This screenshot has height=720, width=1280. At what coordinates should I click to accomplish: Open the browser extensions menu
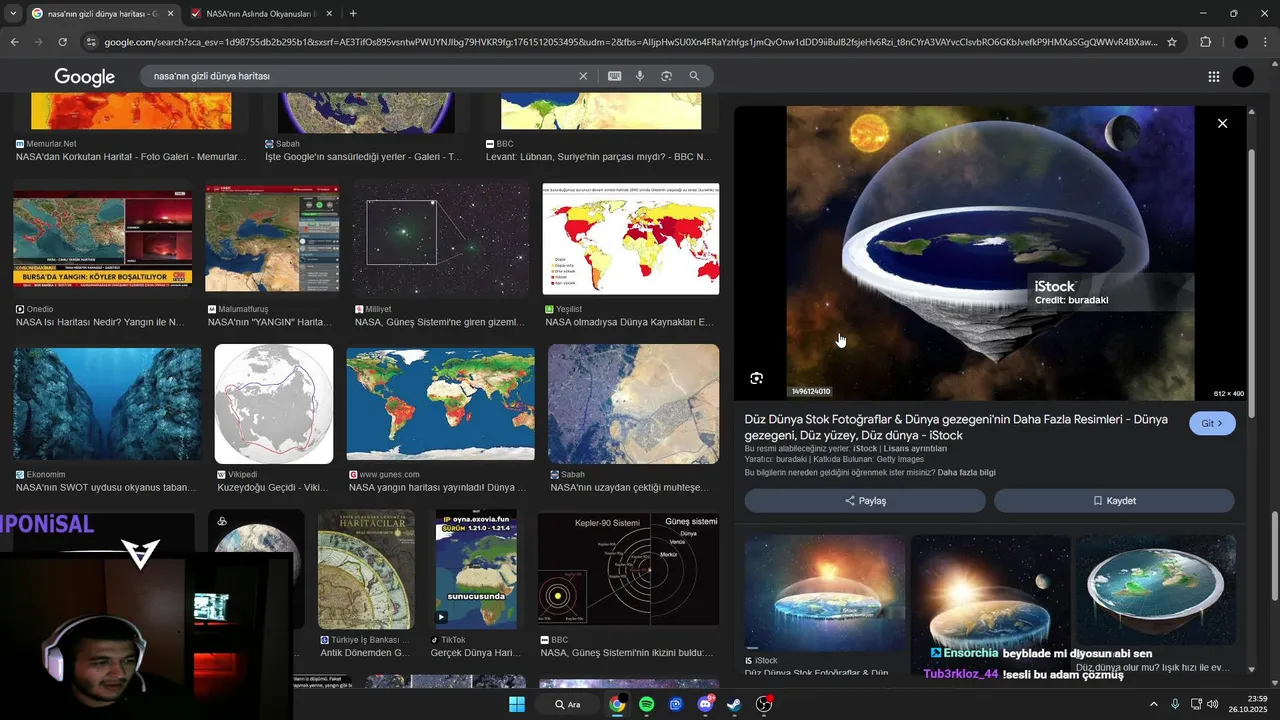(x=1205, y=42)
